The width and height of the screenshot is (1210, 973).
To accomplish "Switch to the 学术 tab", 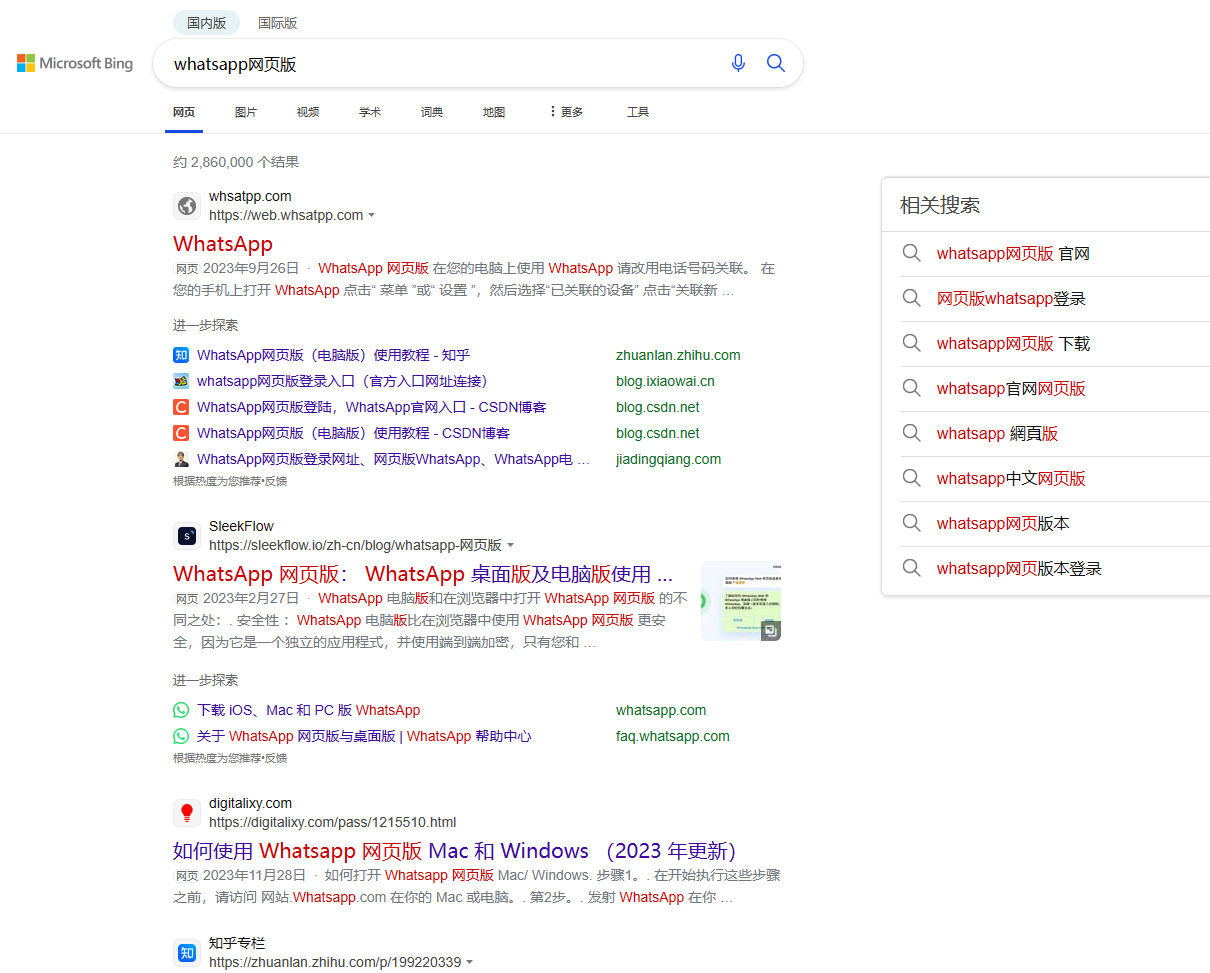I will [370, 112].
